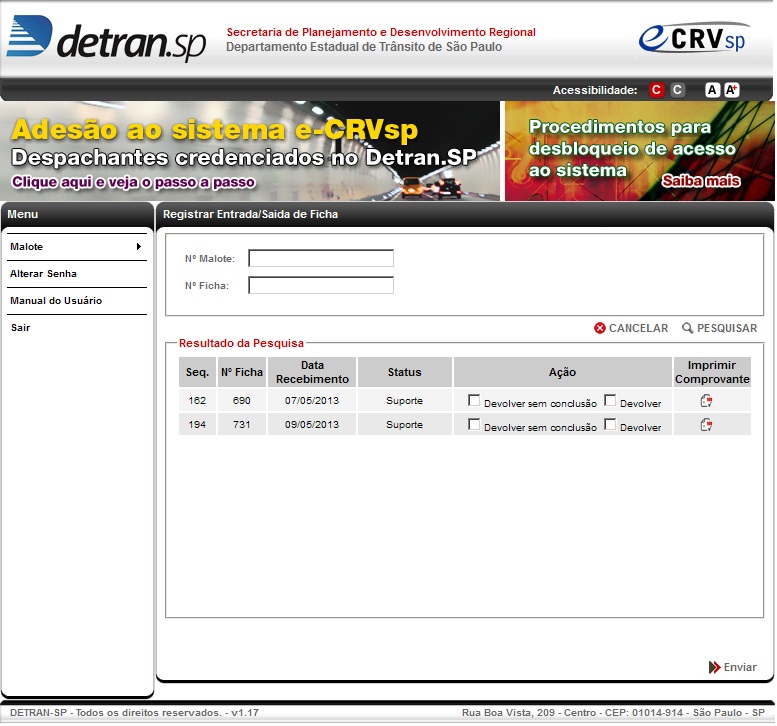Screen dimensions: 777x726
Task: Click date 09/05/2013 cell
Action: click(312, 424)
